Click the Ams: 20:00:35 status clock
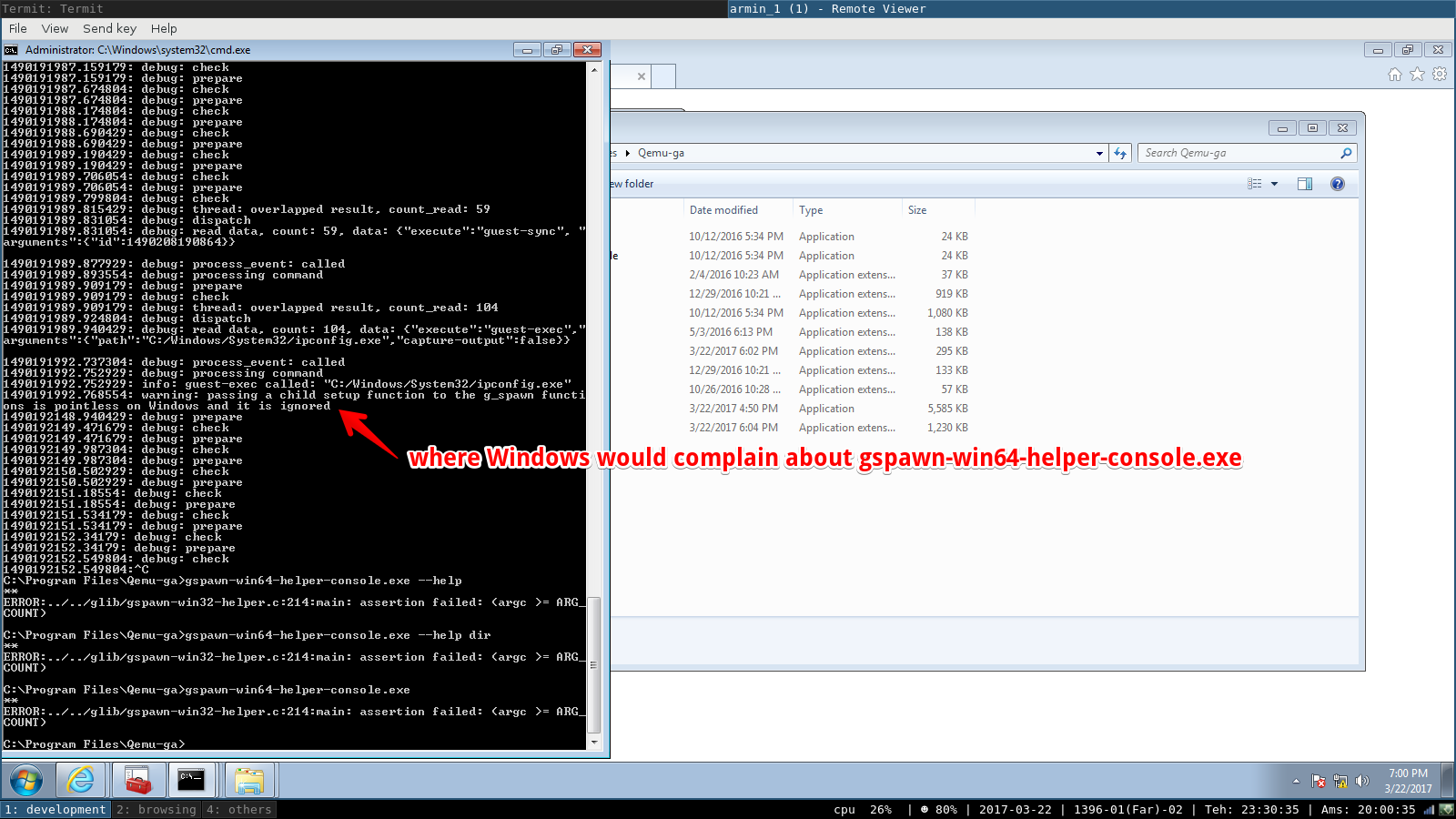The image size is (1456, 819). pos(1369,809)
